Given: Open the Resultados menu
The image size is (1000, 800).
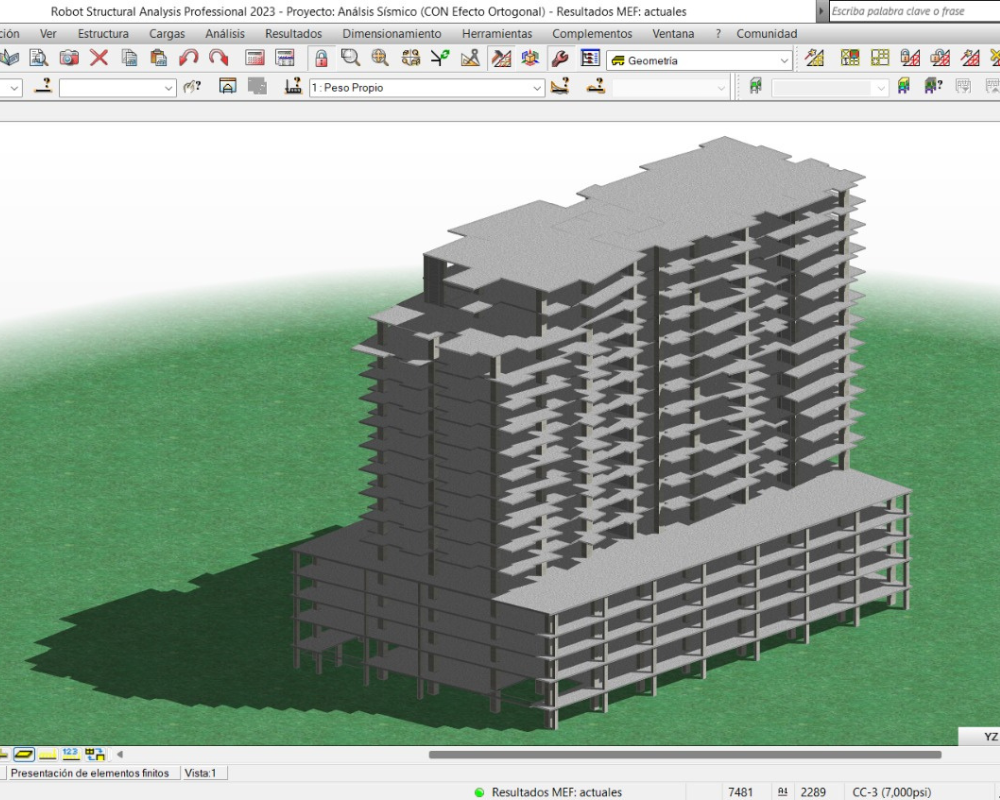Looking at the screenshot, I should (x=293, y=34).
